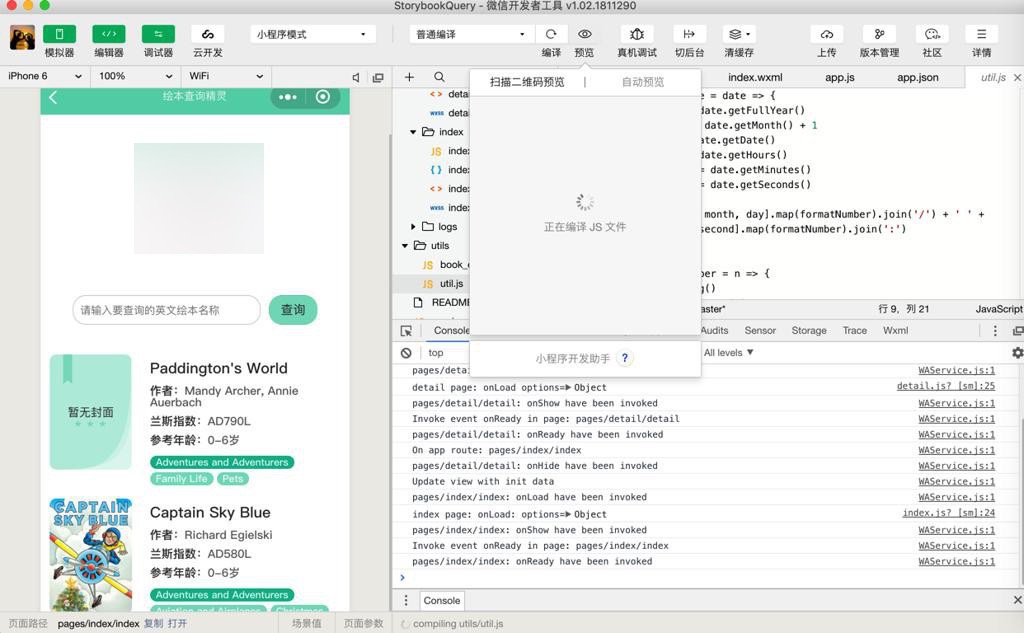Open 版本管理 version control

[x=879, y=34]
